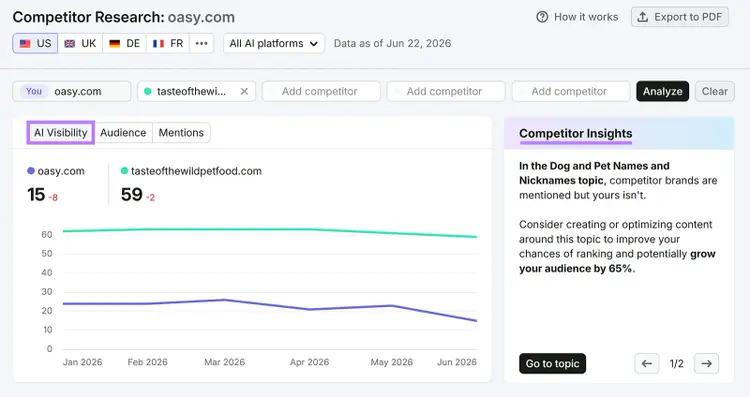The image size is (750, 397).
Task: Select the FR country tab
Action: pyautogui.click(x=168, y=44)
